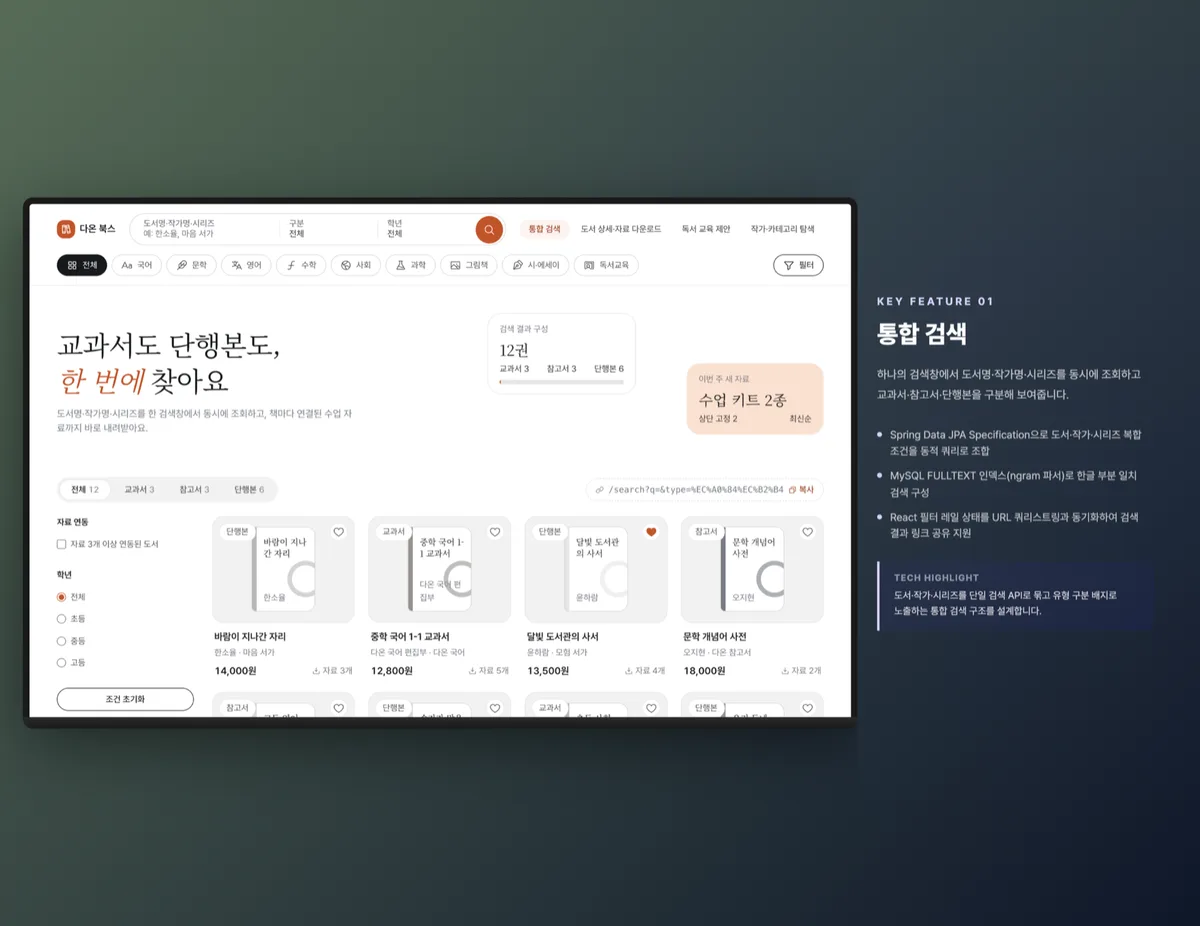Open 문학 개념어 사전 cover thumbnail

click(x=752, y=570)
